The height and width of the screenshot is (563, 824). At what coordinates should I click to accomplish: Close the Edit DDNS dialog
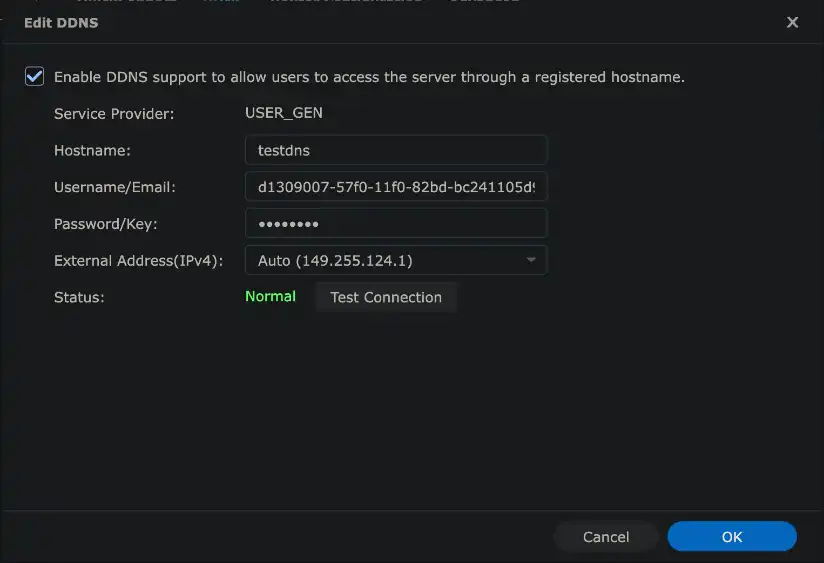tap(792, 23)
